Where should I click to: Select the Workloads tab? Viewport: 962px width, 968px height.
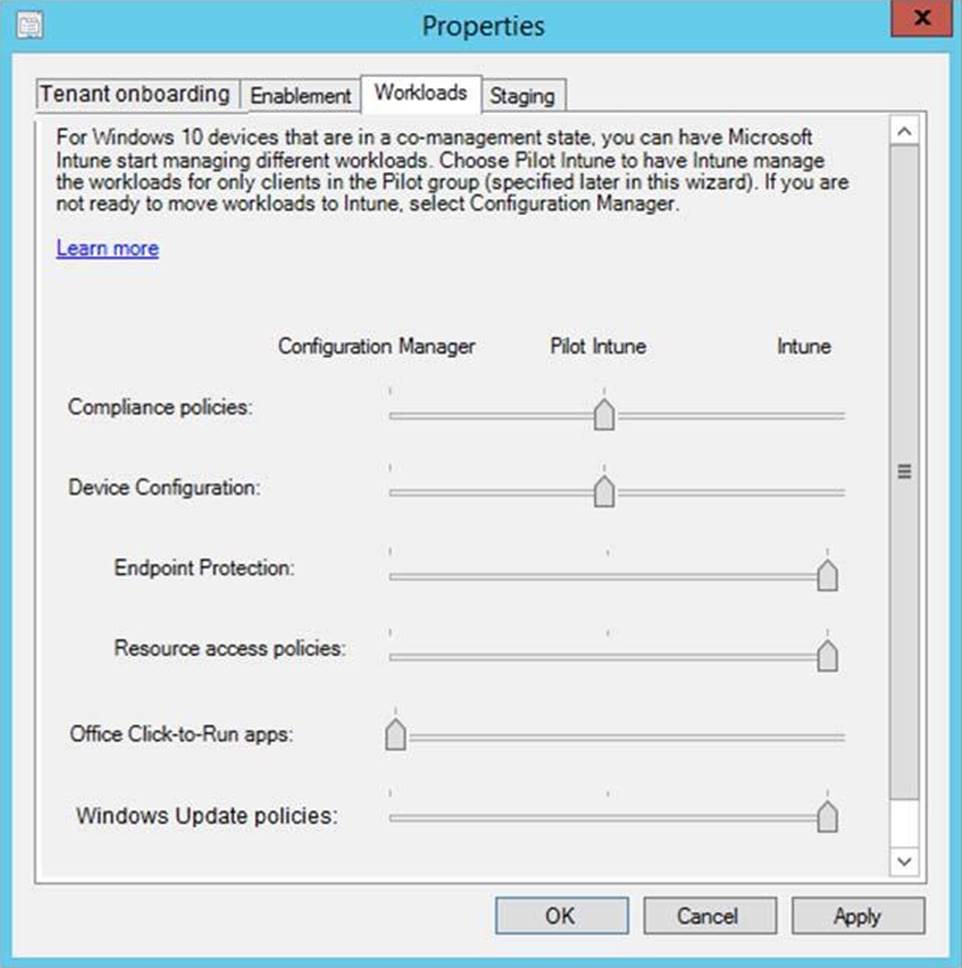click(421, 94)
